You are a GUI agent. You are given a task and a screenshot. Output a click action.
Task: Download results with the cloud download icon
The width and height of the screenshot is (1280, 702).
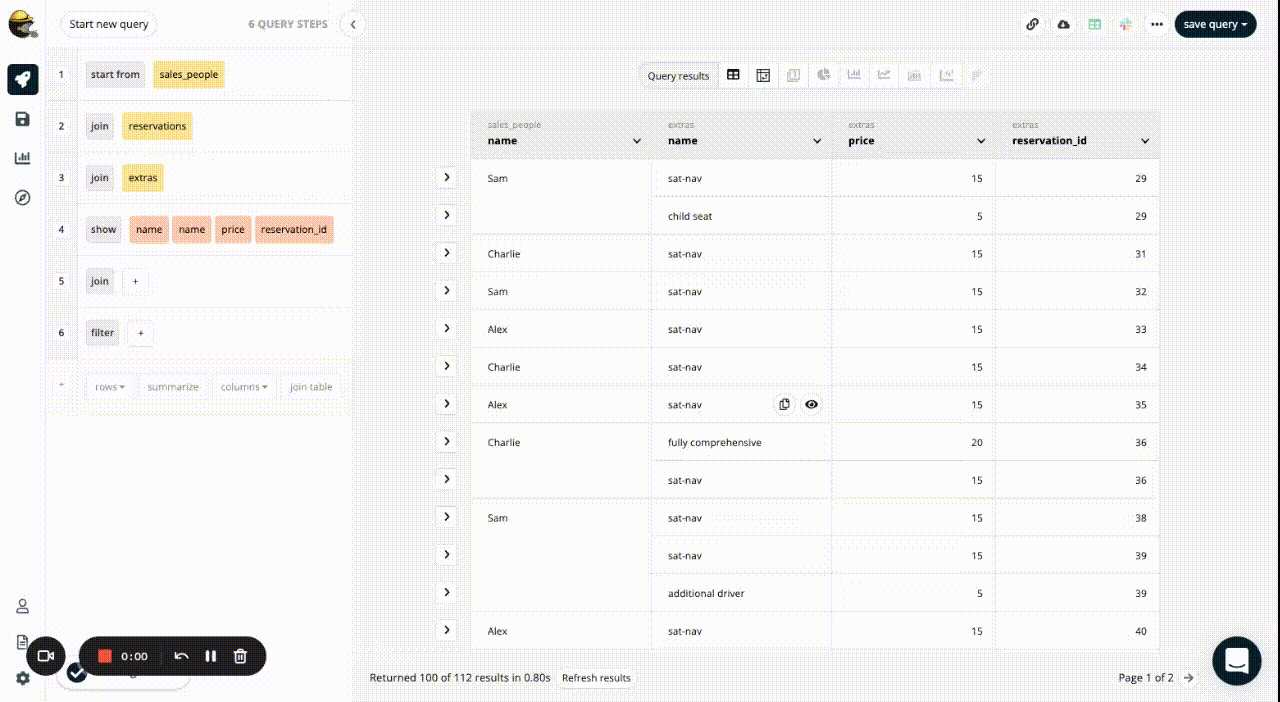pyautogui.click(x=1064, y=25)
